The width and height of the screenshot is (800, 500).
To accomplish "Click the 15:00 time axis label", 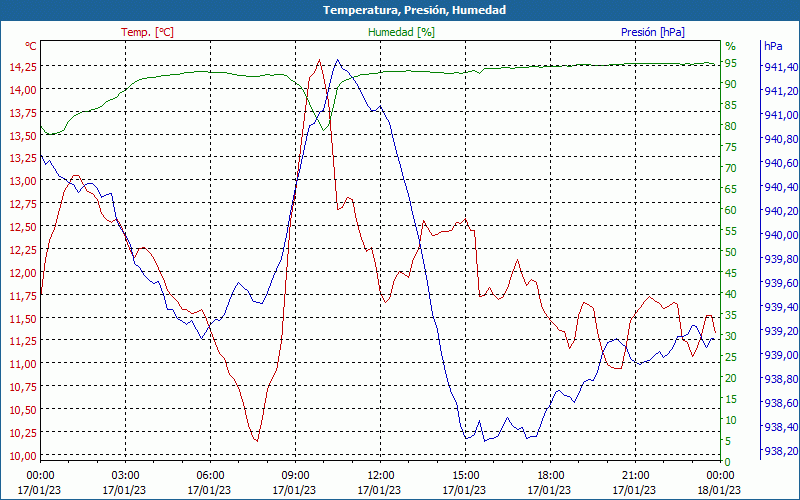I will pos(465,476).
